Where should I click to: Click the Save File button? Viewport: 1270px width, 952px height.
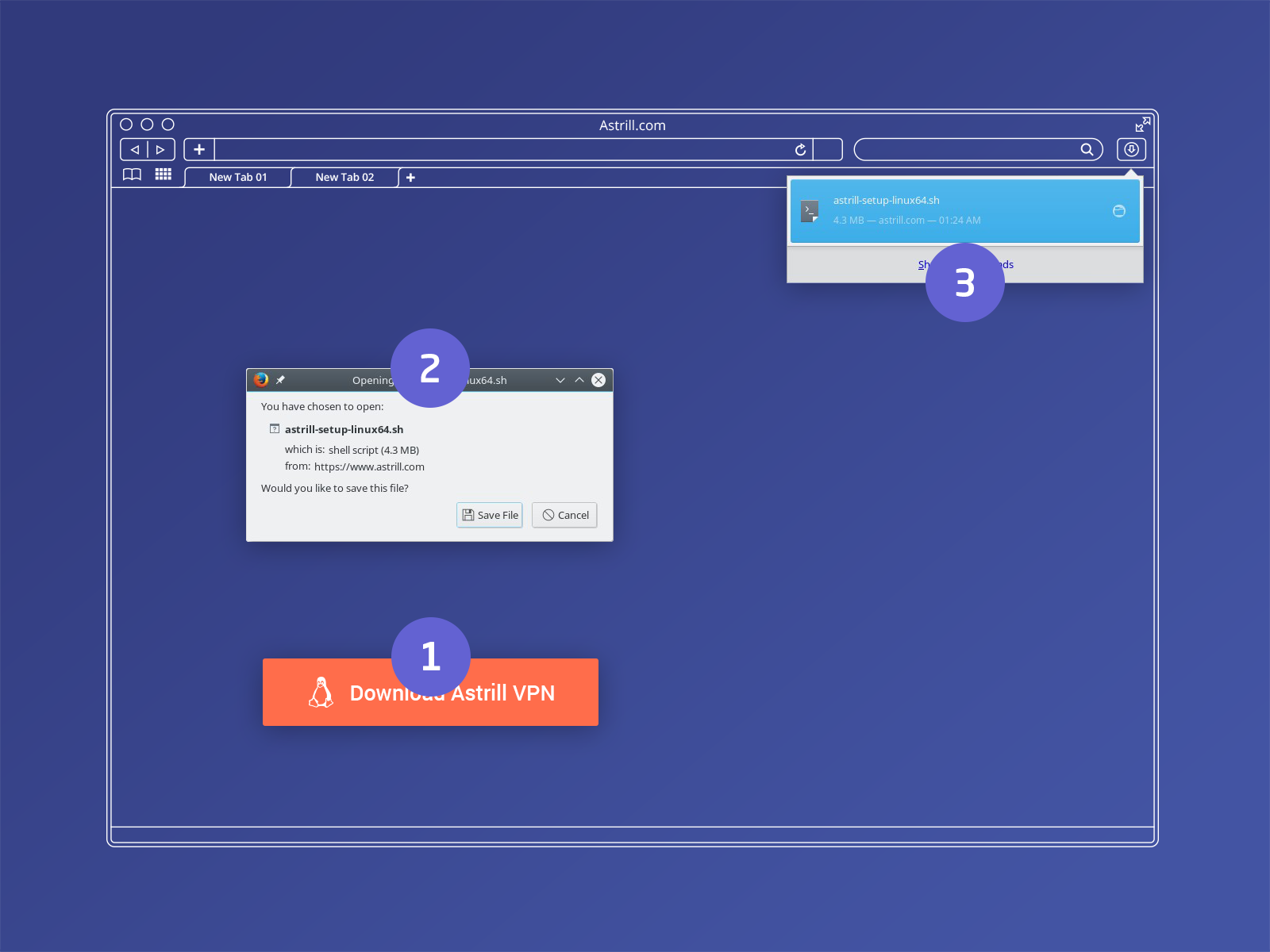coord(490,515)
